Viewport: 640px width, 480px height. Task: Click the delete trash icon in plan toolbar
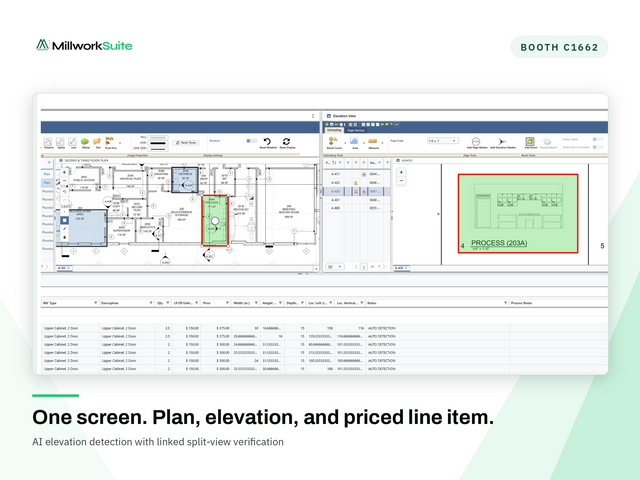coord(64,237)
